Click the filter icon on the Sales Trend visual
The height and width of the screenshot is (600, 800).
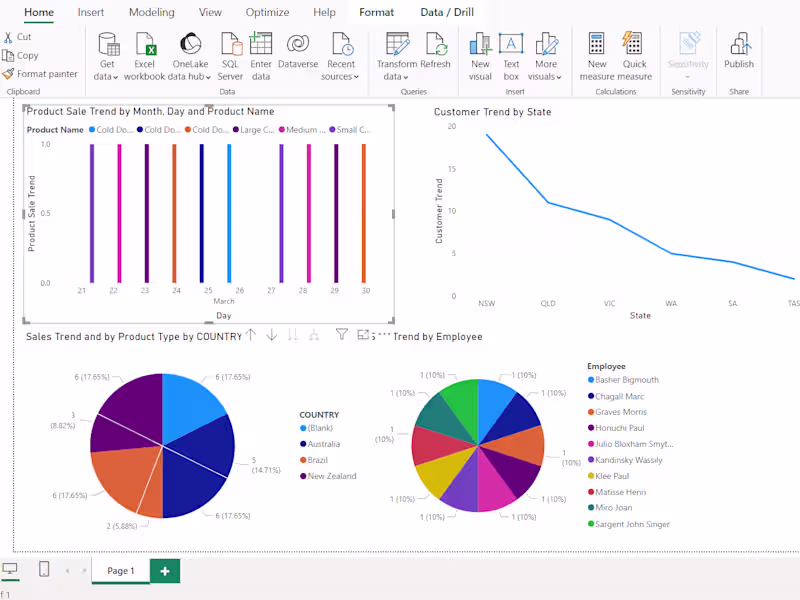pyautogui.click(x=343, y=334)
